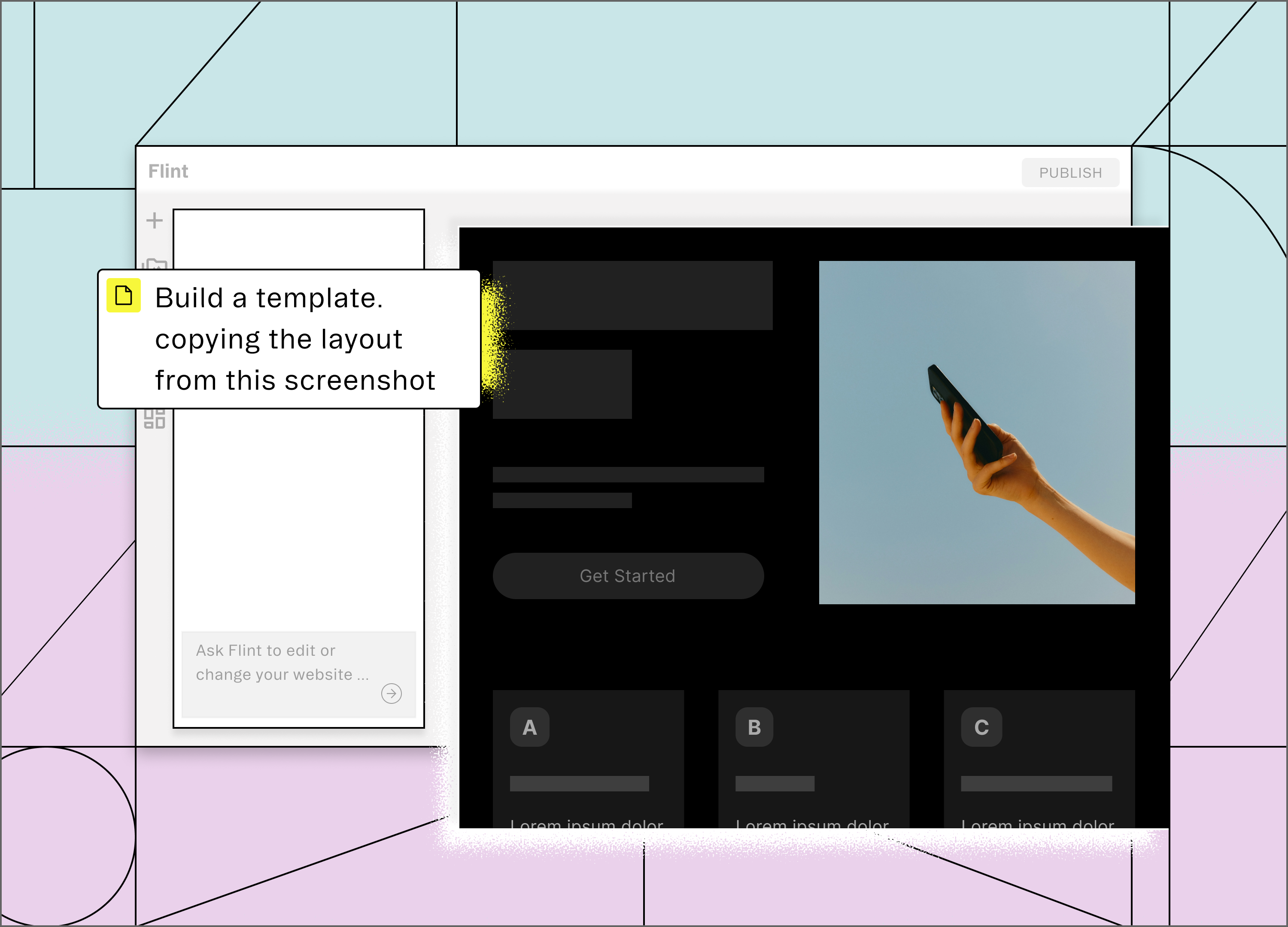Click the short paragraph placeholder line
This screenshot has height=927, width=1288.
562,500
